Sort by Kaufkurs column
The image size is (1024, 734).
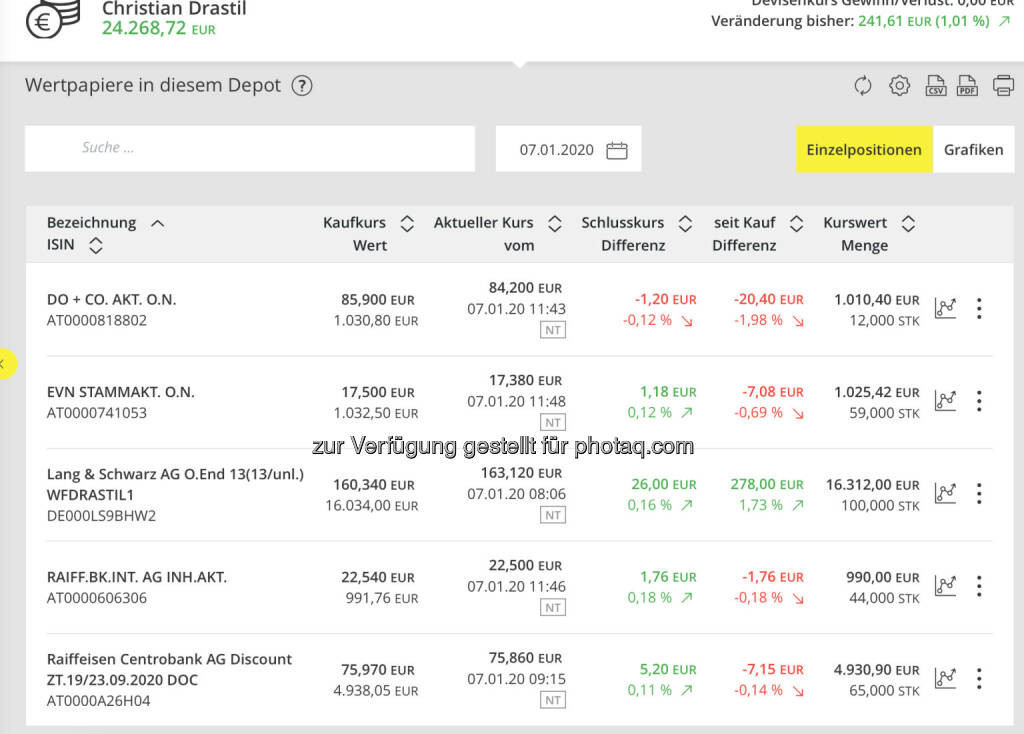[407, 223]
